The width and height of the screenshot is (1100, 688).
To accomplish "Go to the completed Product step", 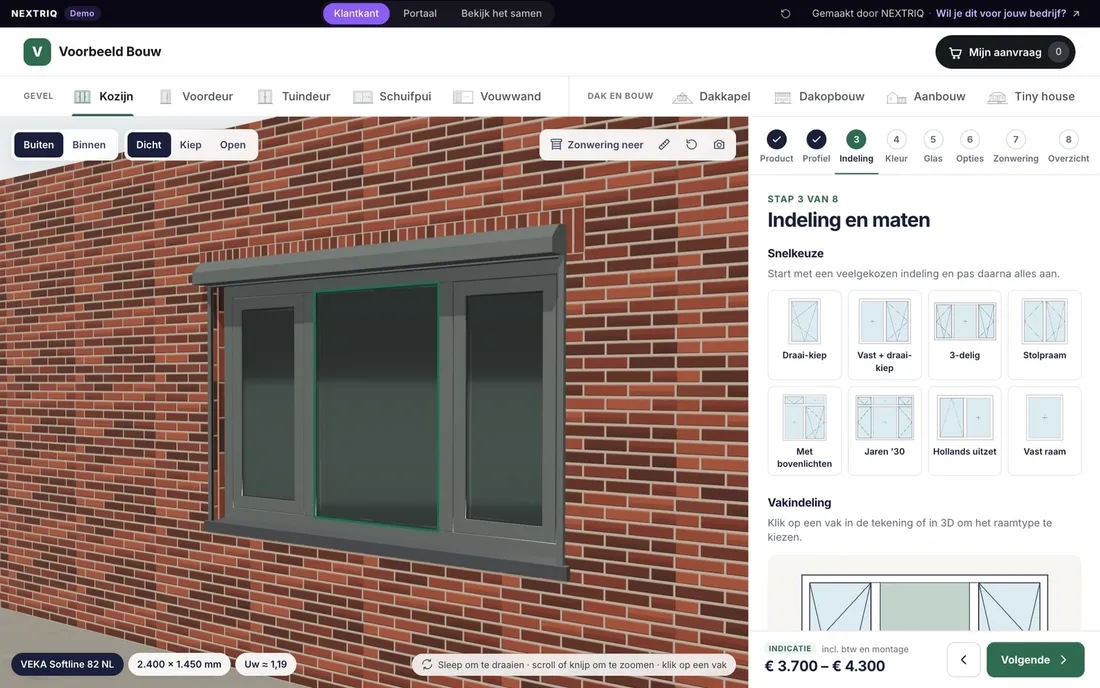I will tap(777, 147).
